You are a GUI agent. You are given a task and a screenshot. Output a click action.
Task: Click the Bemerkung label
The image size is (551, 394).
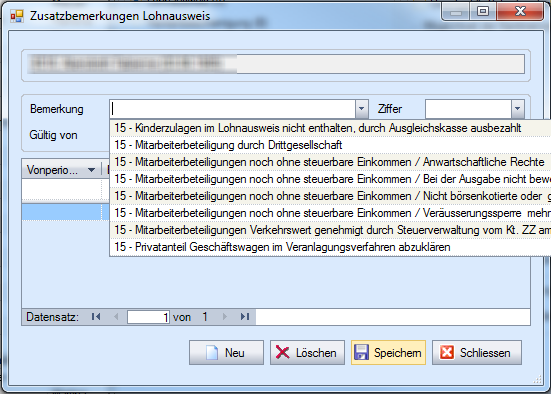coord(57,109)
